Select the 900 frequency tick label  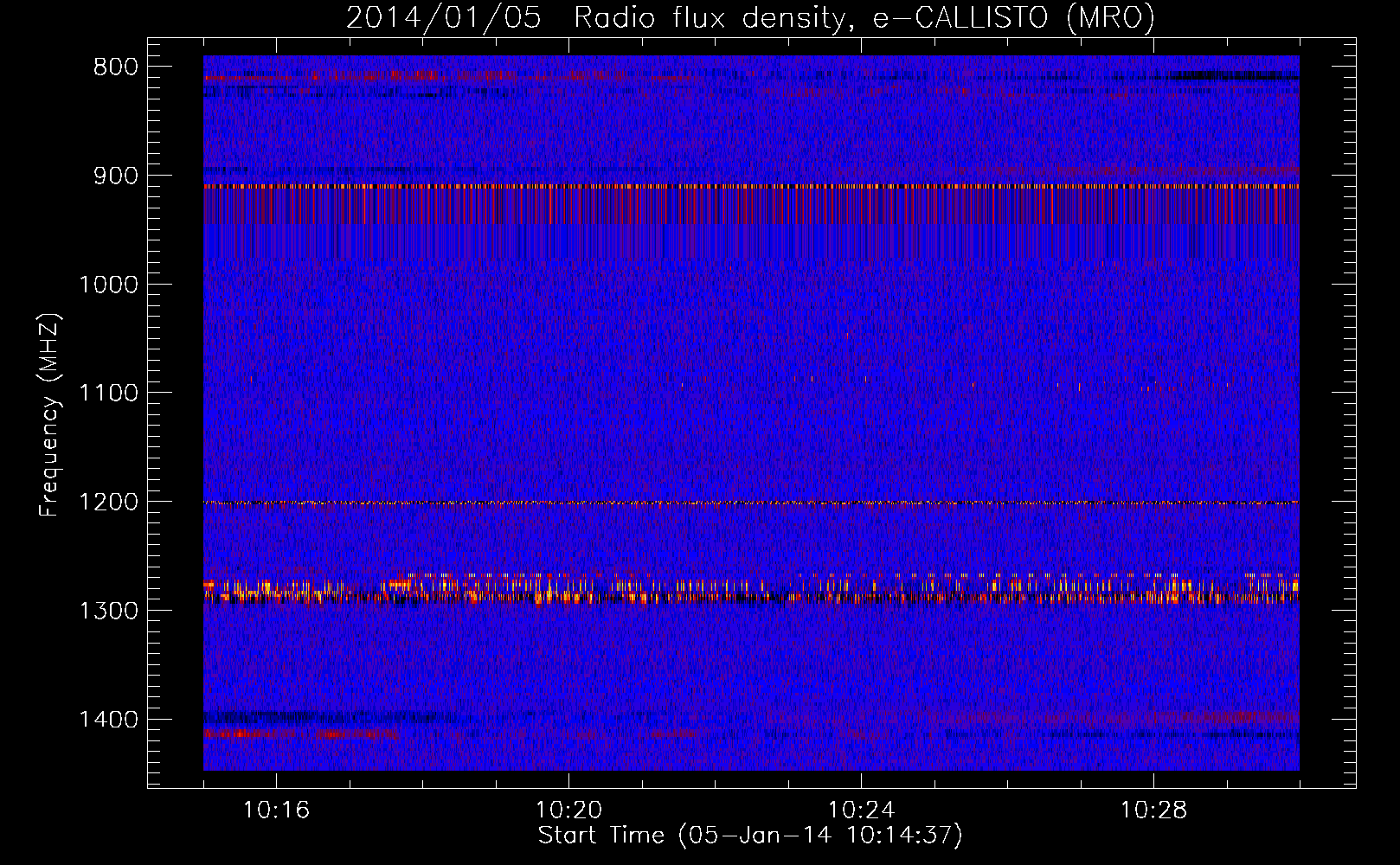(116, 176)
